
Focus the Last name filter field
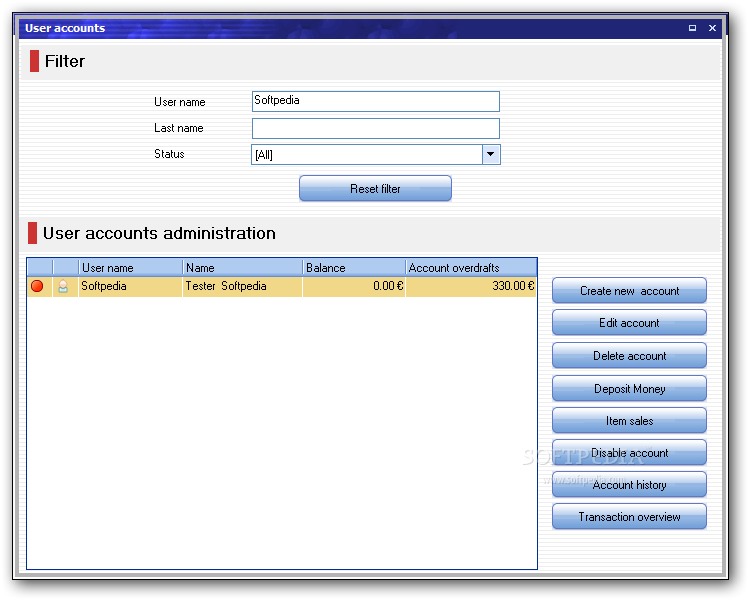[375, 128]
